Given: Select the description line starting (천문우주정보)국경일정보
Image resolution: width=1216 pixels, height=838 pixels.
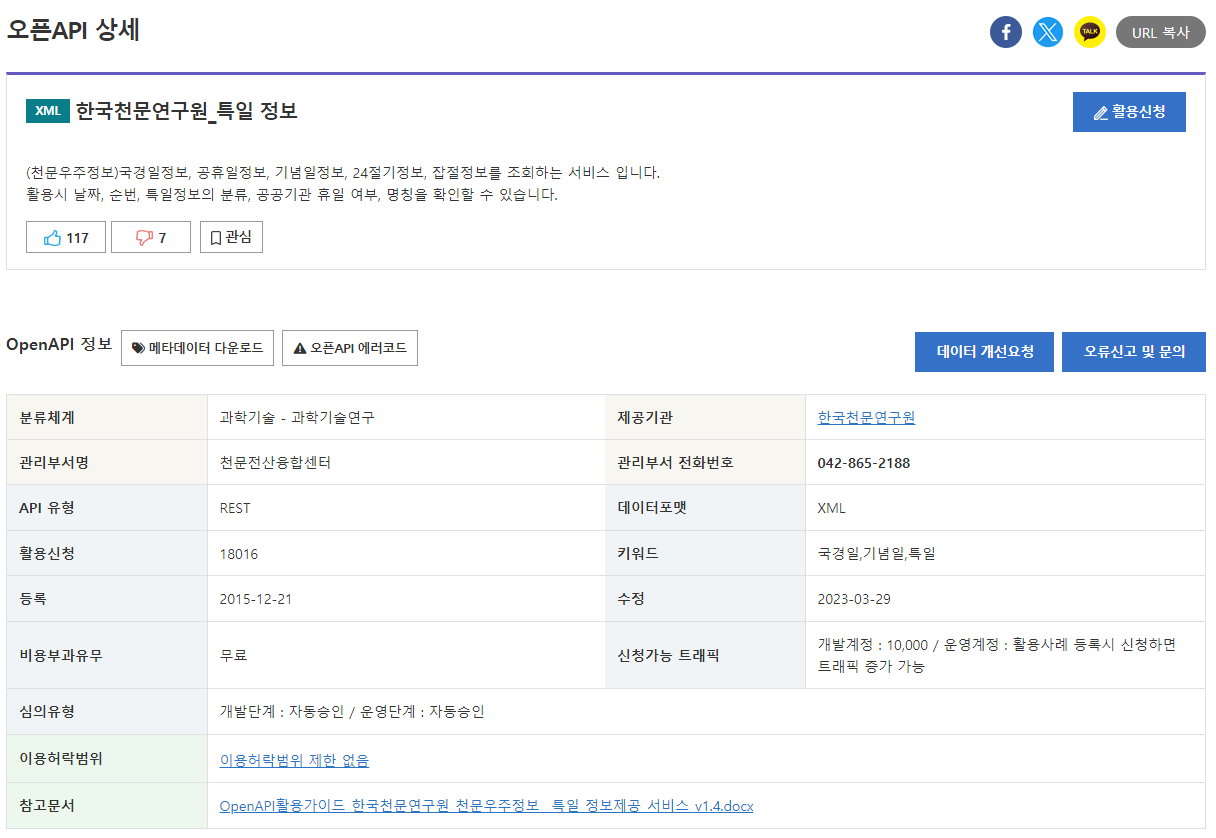Looking at the screenshot, I should pyautogui.click(x=343, y=173).
